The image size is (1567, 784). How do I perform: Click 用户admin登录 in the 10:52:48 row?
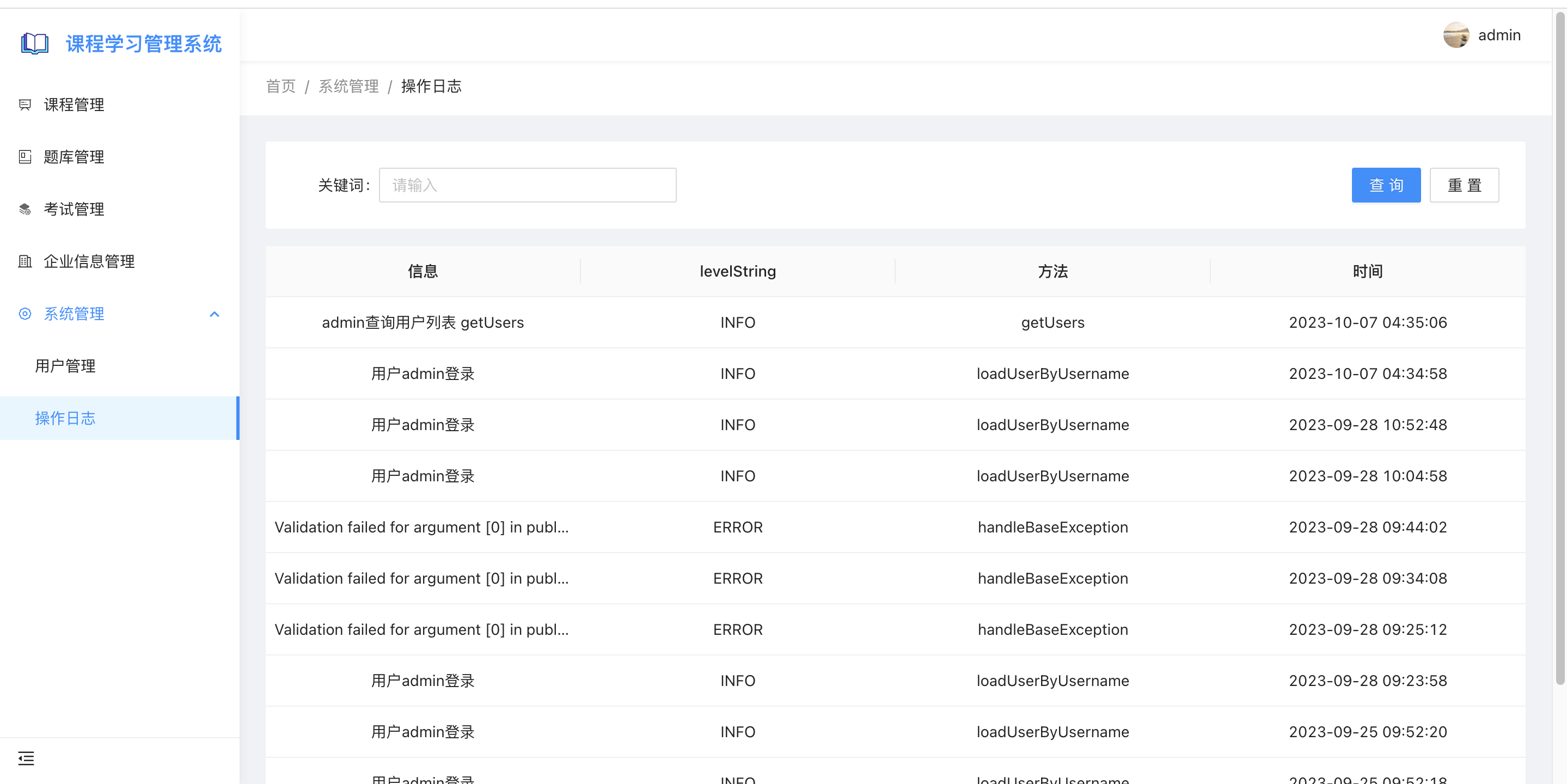423,425
